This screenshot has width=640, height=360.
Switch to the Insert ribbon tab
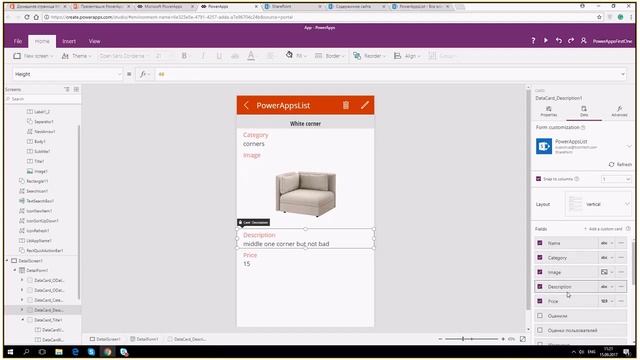69,41
